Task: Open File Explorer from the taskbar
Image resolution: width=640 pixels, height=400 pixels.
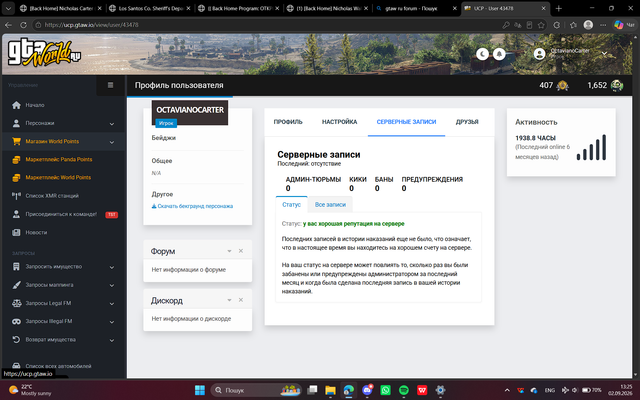Action: pos(330,390)
